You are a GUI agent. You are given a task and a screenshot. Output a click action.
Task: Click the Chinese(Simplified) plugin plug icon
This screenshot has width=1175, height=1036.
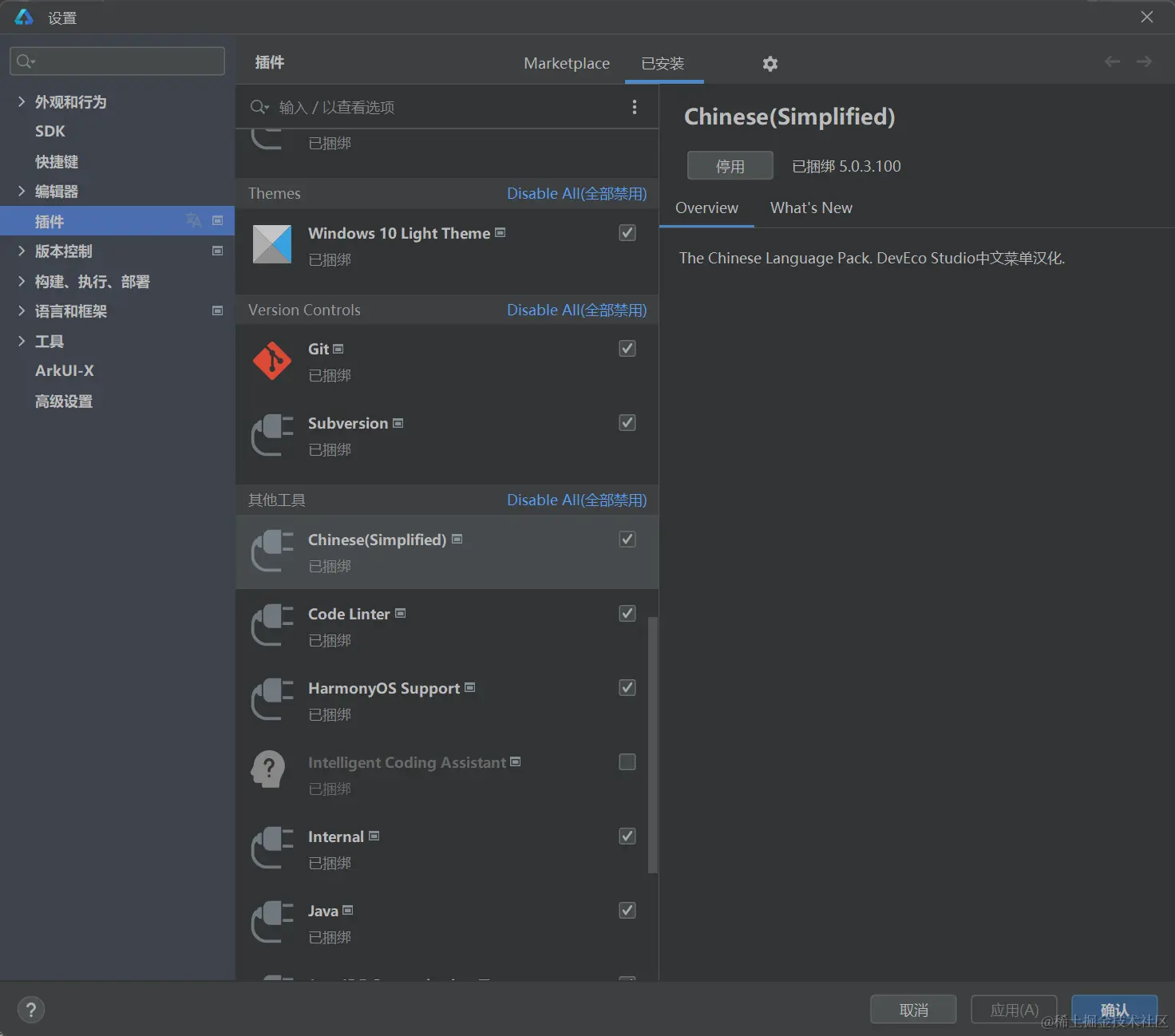coord(272,552)
